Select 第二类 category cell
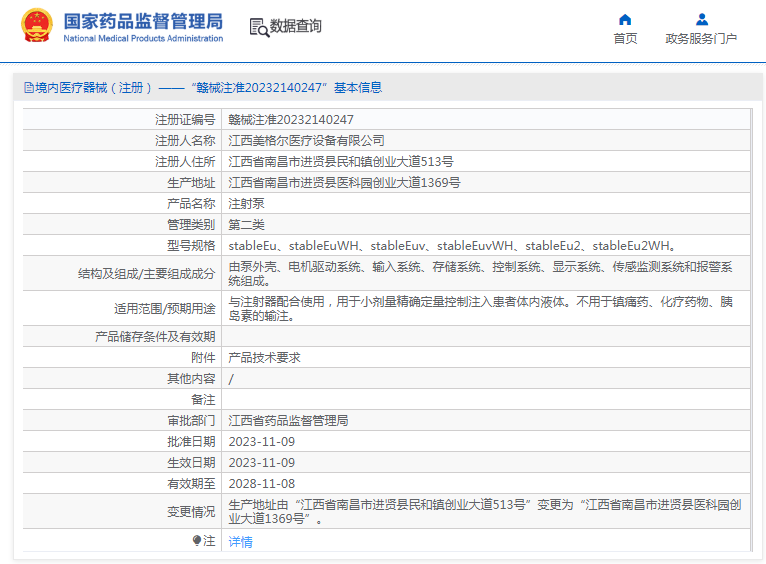The width and height of the screenshot is (766, 564). (x=486, y=225)
